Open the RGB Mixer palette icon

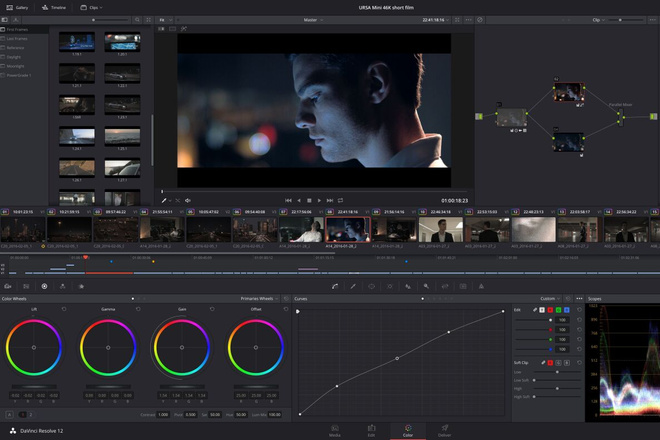[63, 286]
